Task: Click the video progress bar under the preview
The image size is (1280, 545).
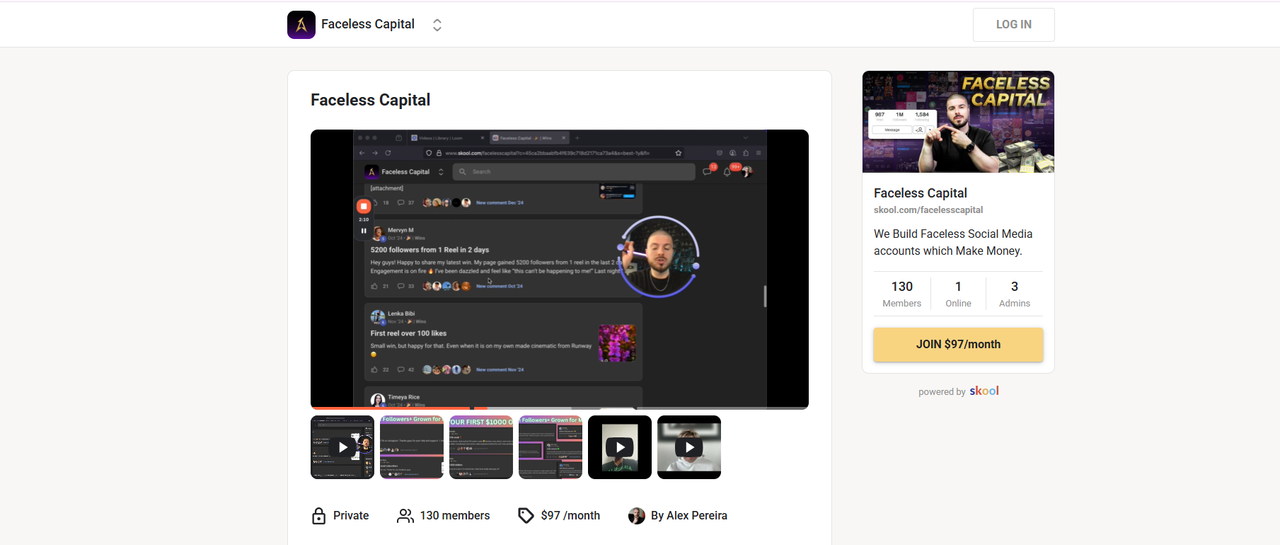Action: (559, 407)
